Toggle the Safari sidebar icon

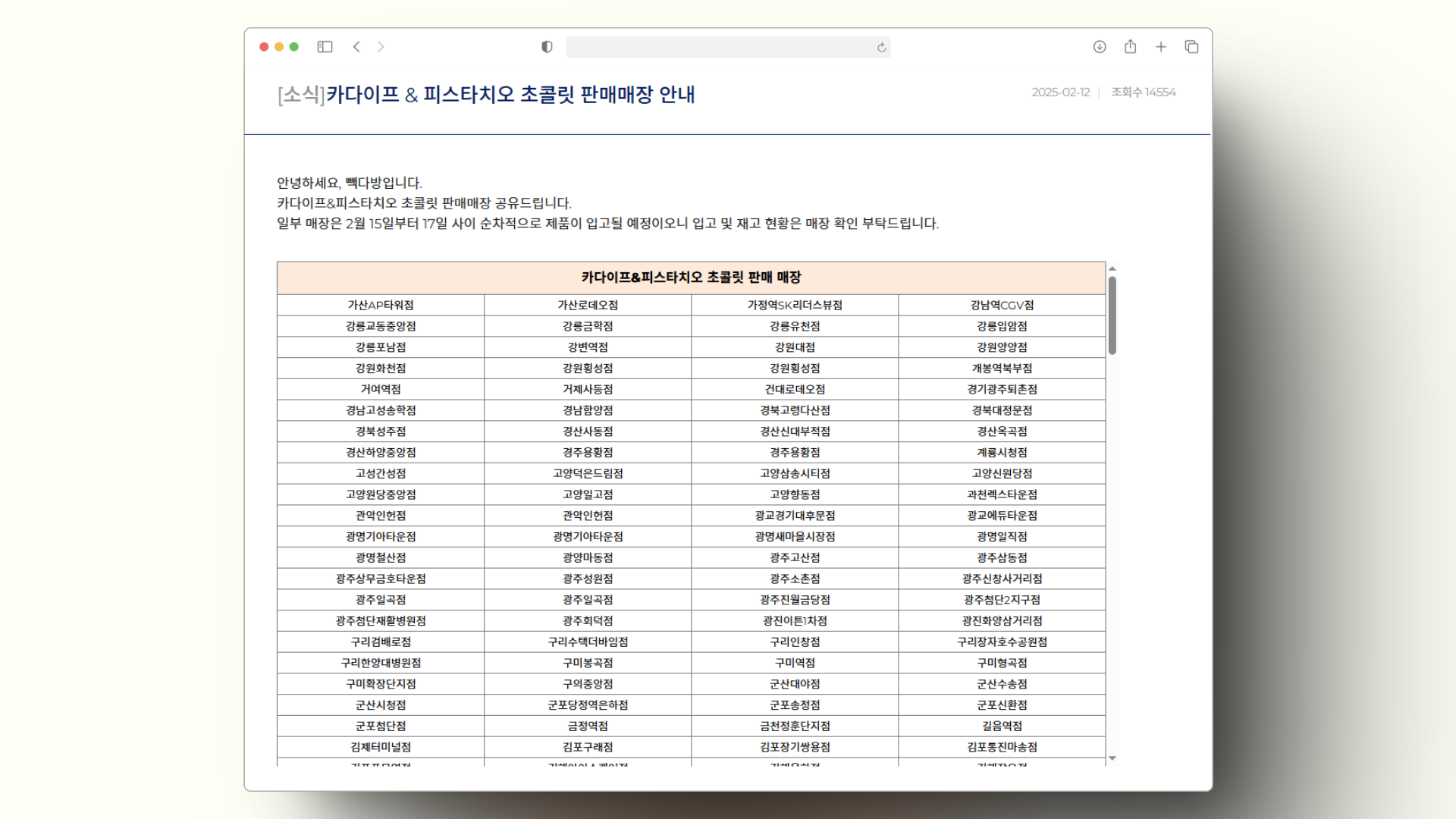point(325,47)
